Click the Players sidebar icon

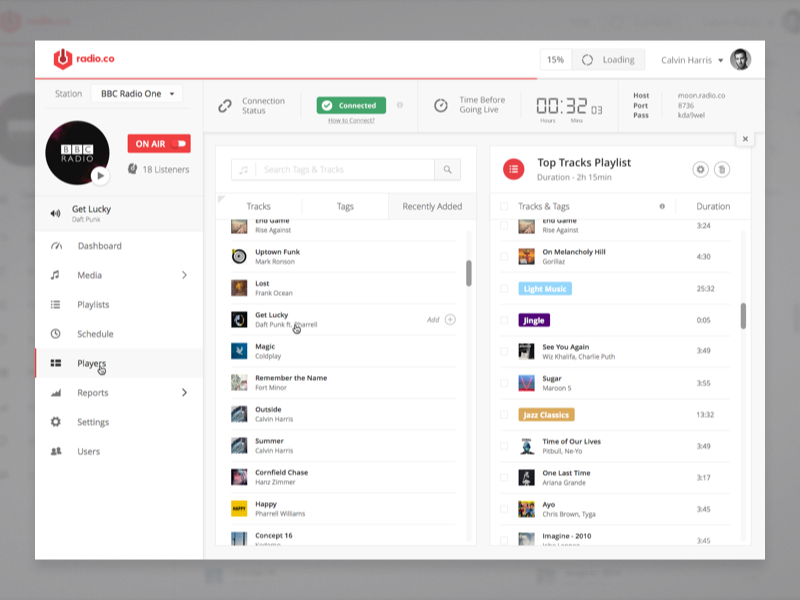[56, 363]
